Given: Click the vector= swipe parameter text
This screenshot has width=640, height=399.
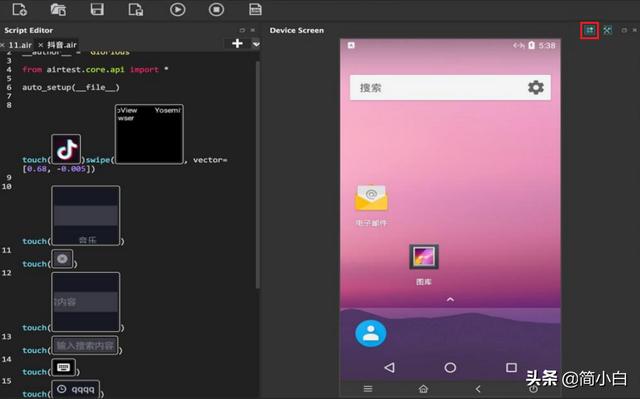Looking at the screenshot, I should coord(210,160).
